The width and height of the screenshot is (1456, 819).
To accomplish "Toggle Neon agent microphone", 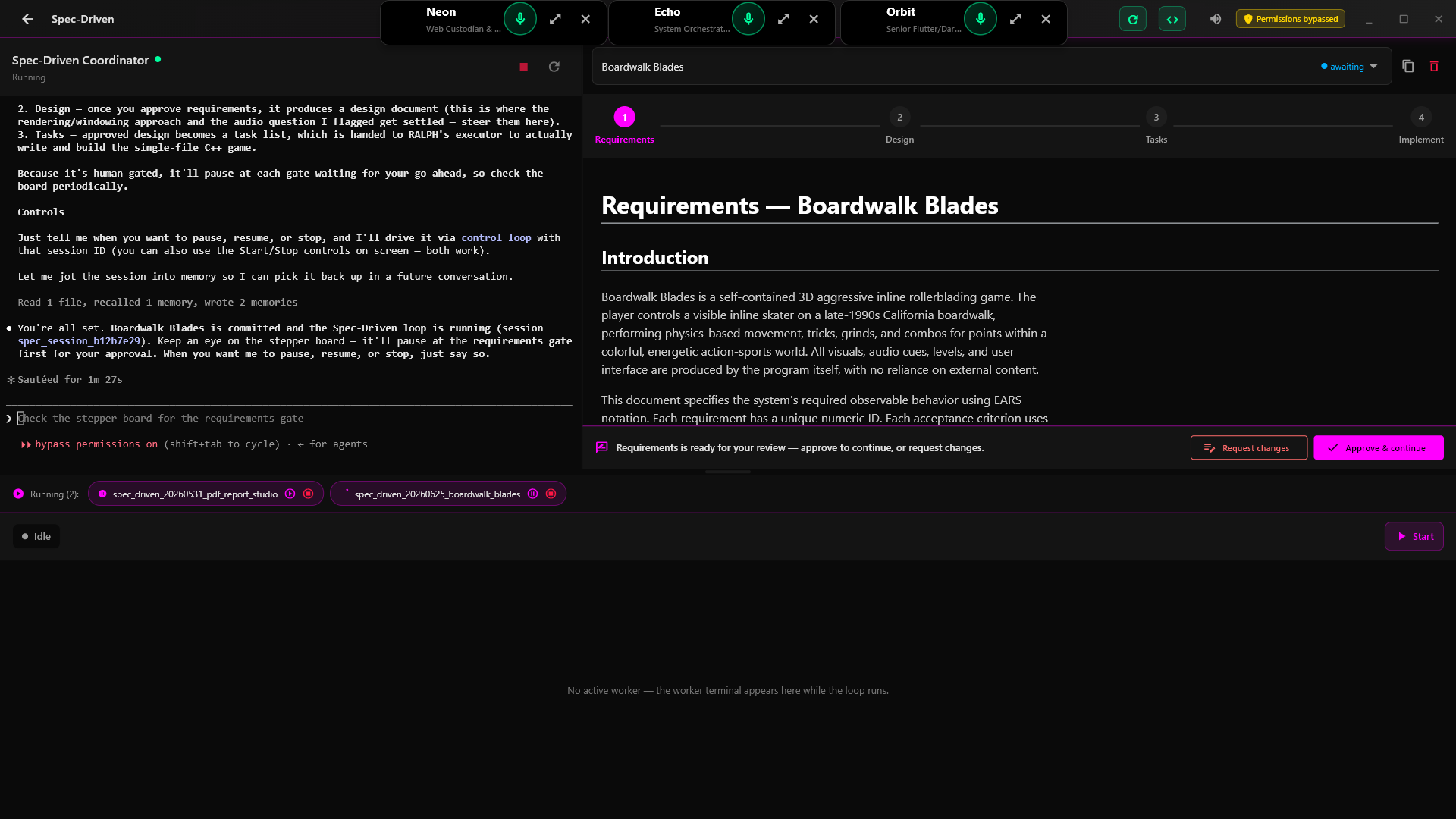I will (520, 19).
